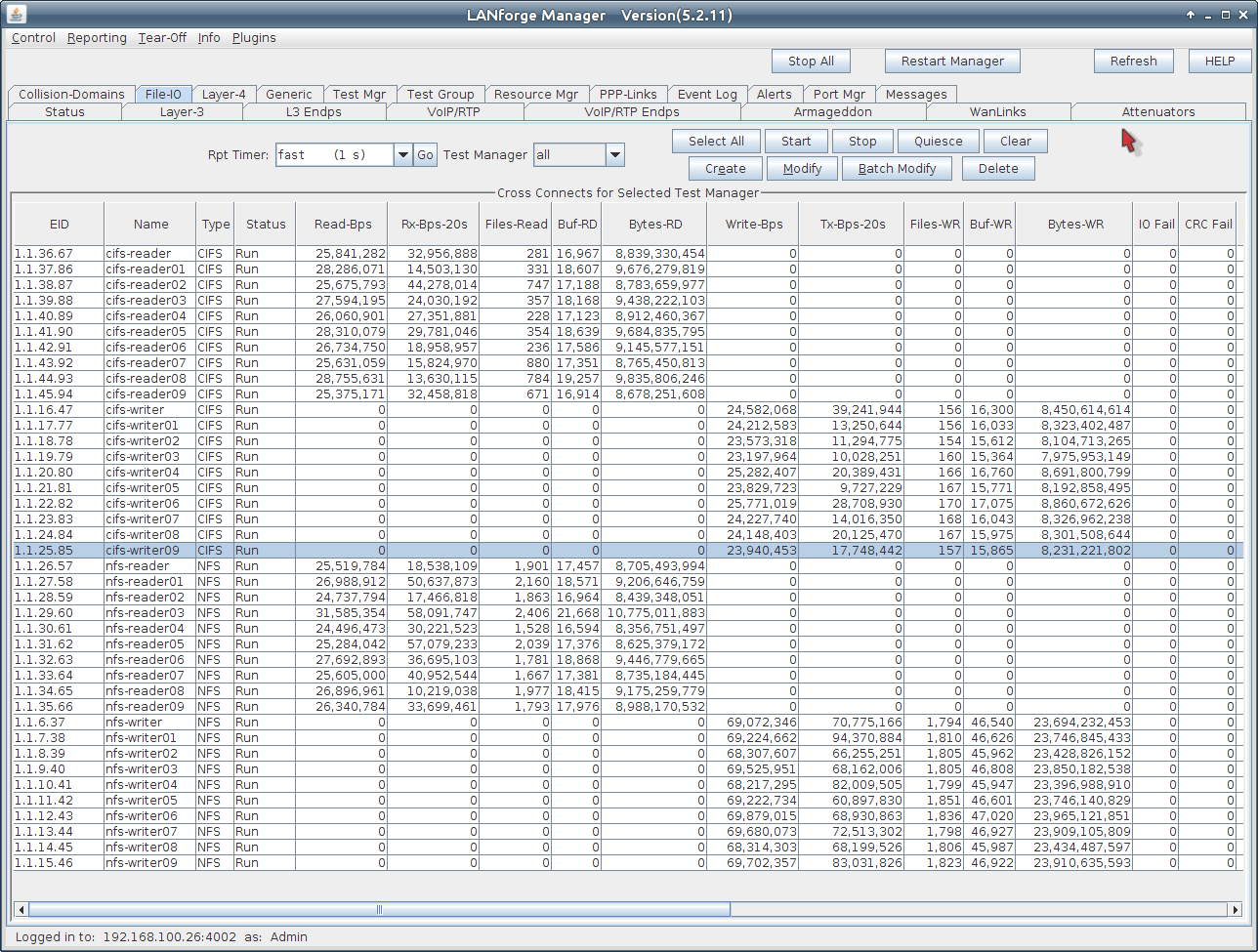Click the Clear button
Viewport: 1258px width, 952px height.
point(1016,142)
